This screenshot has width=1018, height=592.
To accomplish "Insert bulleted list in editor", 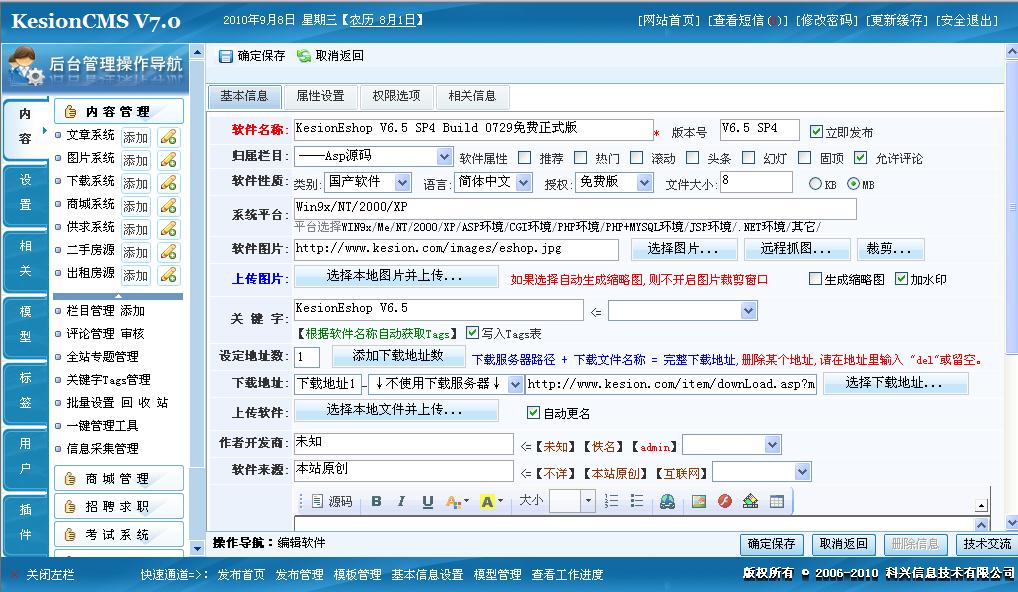I will 637,501.
